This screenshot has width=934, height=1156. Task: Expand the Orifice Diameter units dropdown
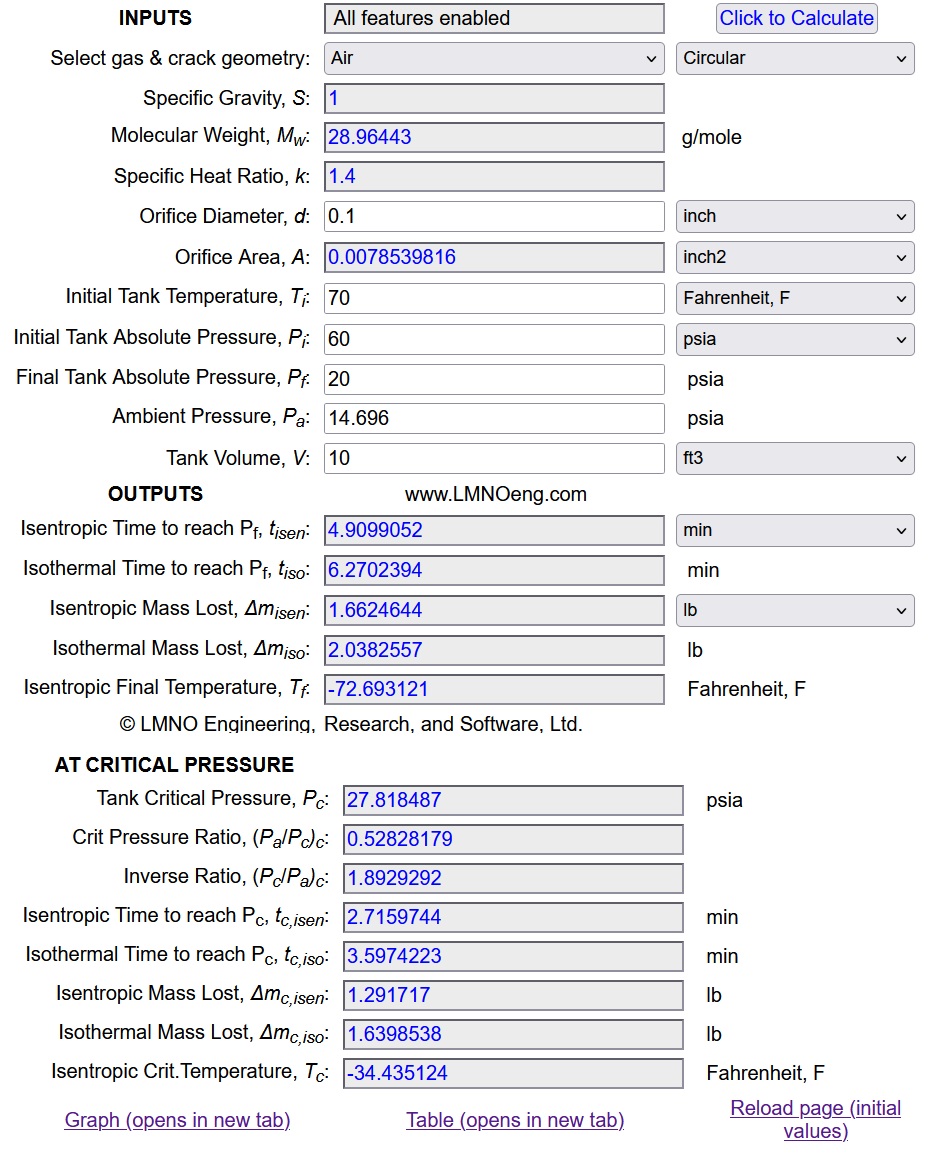(794, 216)
